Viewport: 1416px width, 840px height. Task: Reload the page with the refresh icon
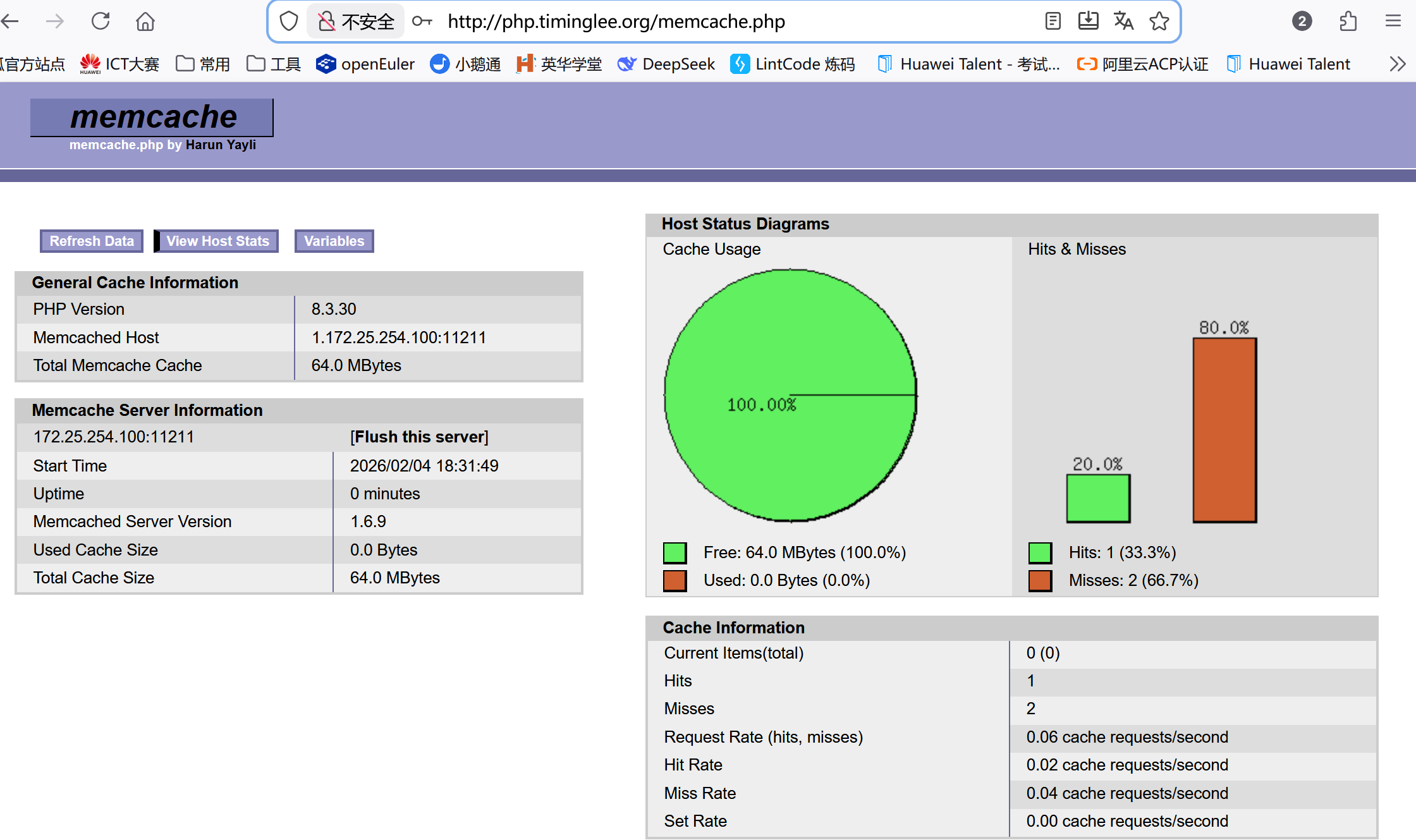coord(101,21)
